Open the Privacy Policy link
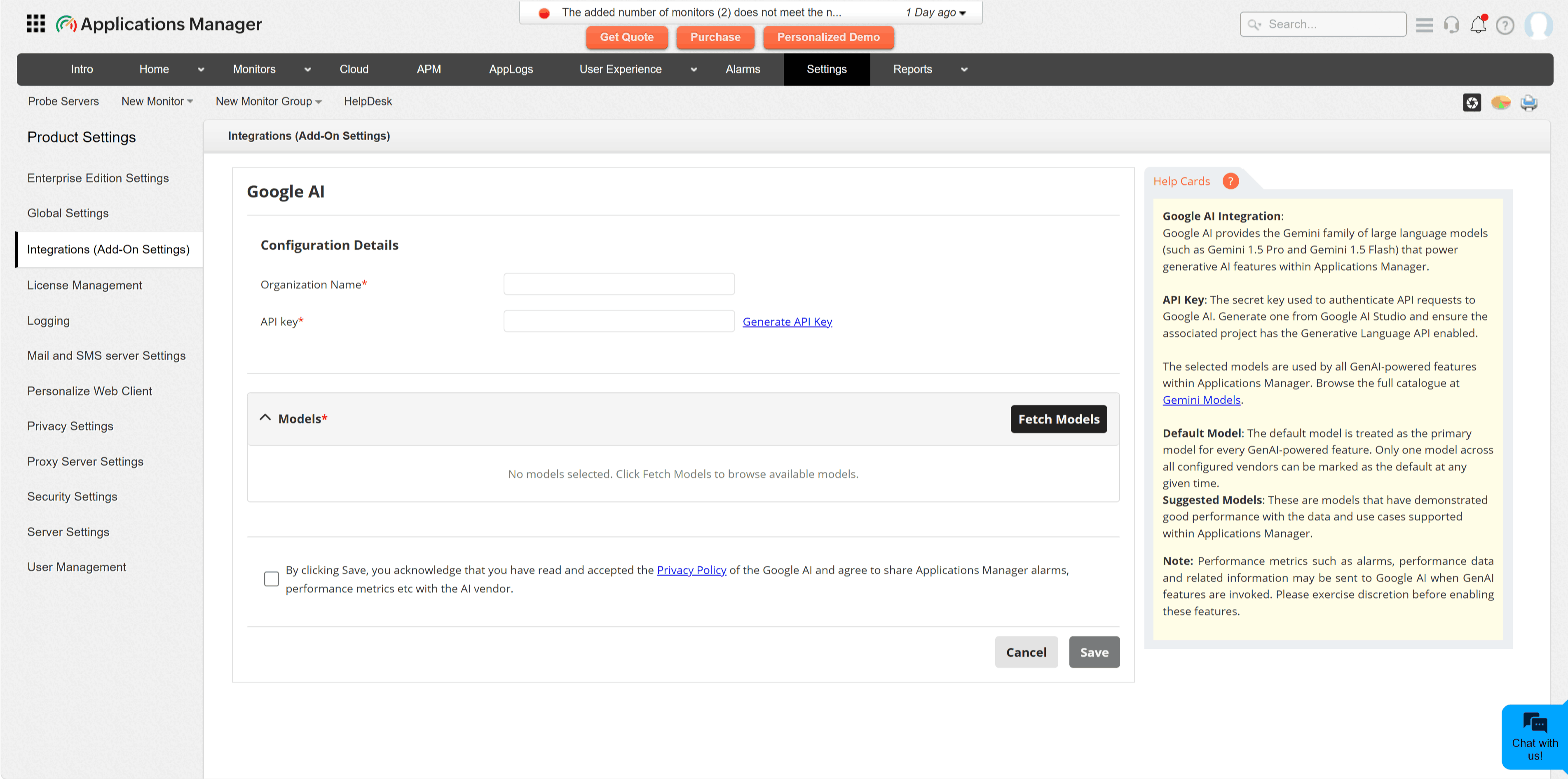Screen dimensions: 1568x779 pyautogui.click(x=691, y=570)
